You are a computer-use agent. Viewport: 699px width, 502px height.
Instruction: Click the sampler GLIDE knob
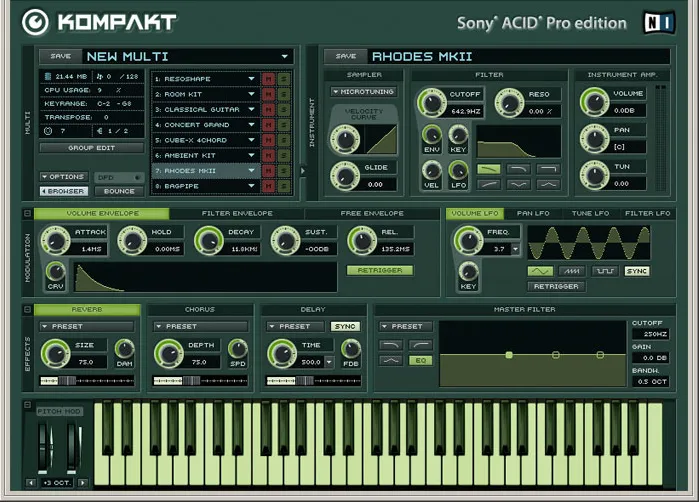point(345,176)
